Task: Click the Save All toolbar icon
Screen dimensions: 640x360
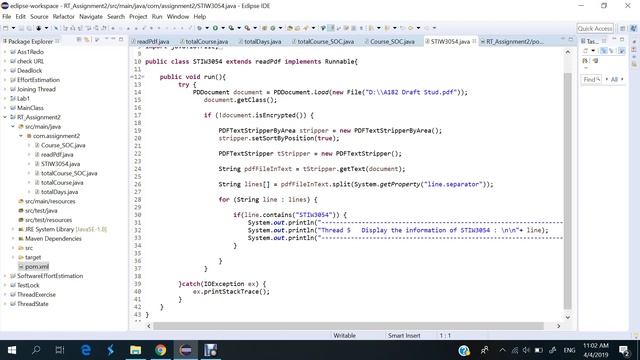Action: pyautogui.click(x=29, y=28)
